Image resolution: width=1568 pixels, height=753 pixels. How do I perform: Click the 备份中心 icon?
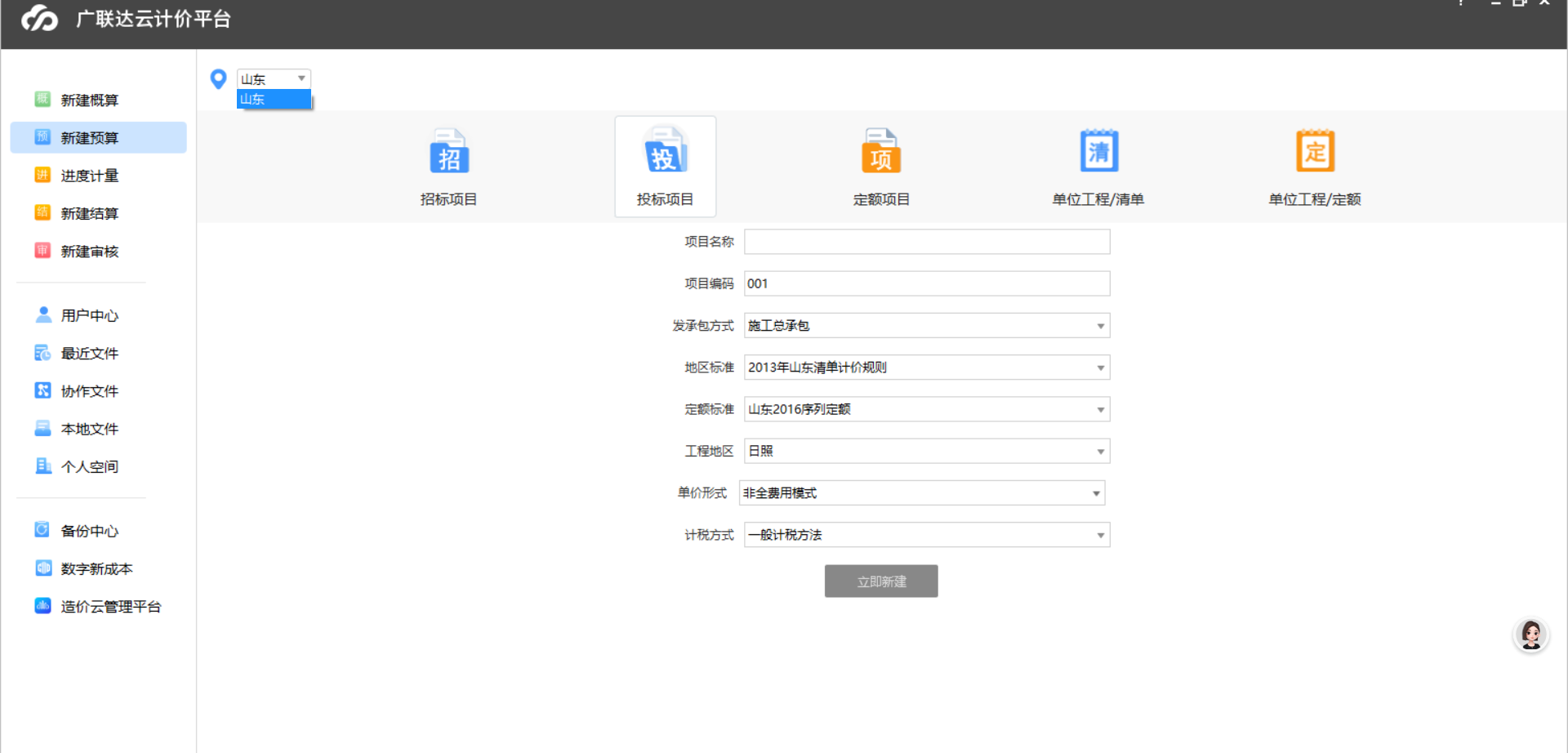42,530
